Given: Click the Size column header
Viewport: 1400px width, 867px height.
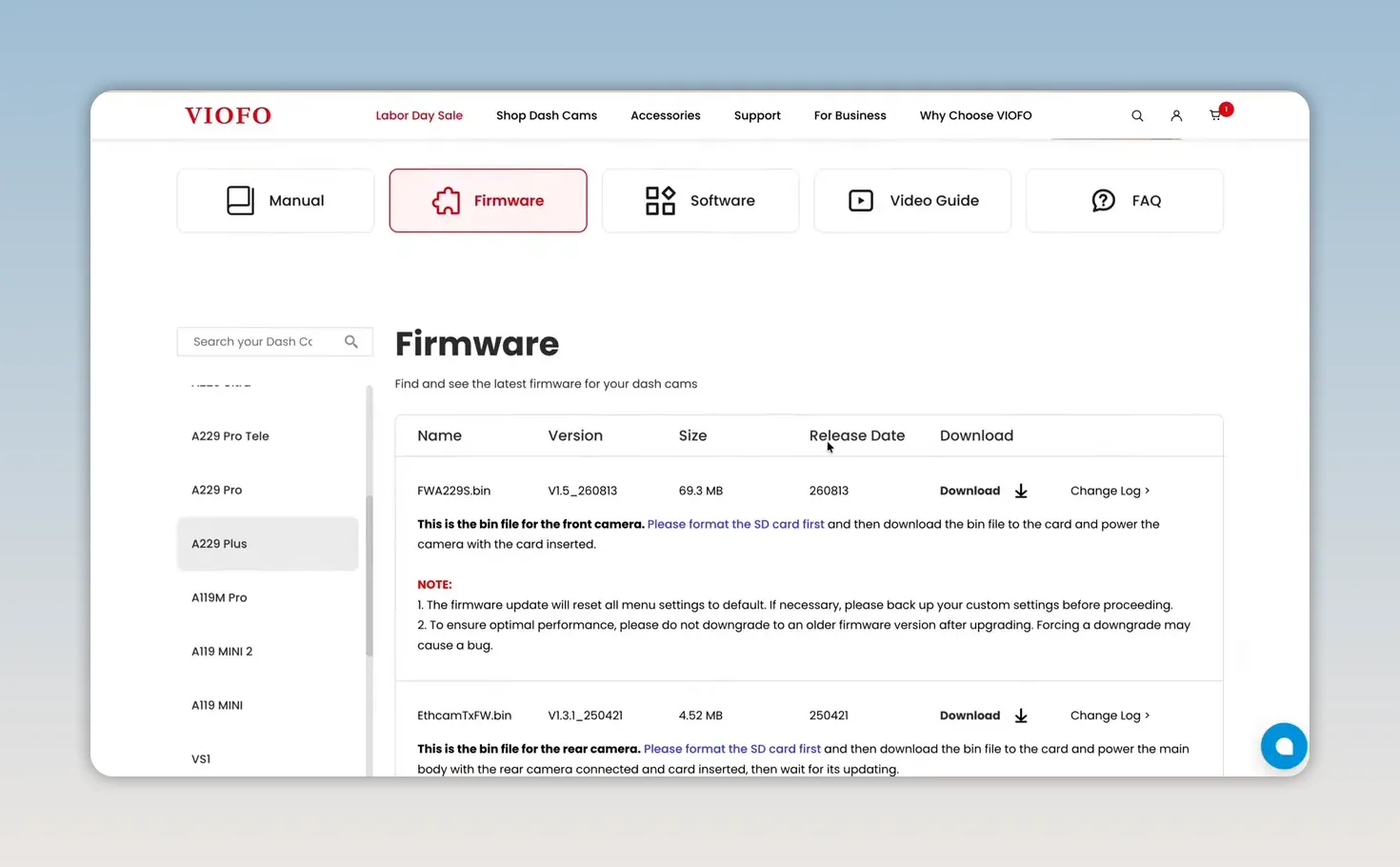Looking at the screenshot, I should [692, 435].
